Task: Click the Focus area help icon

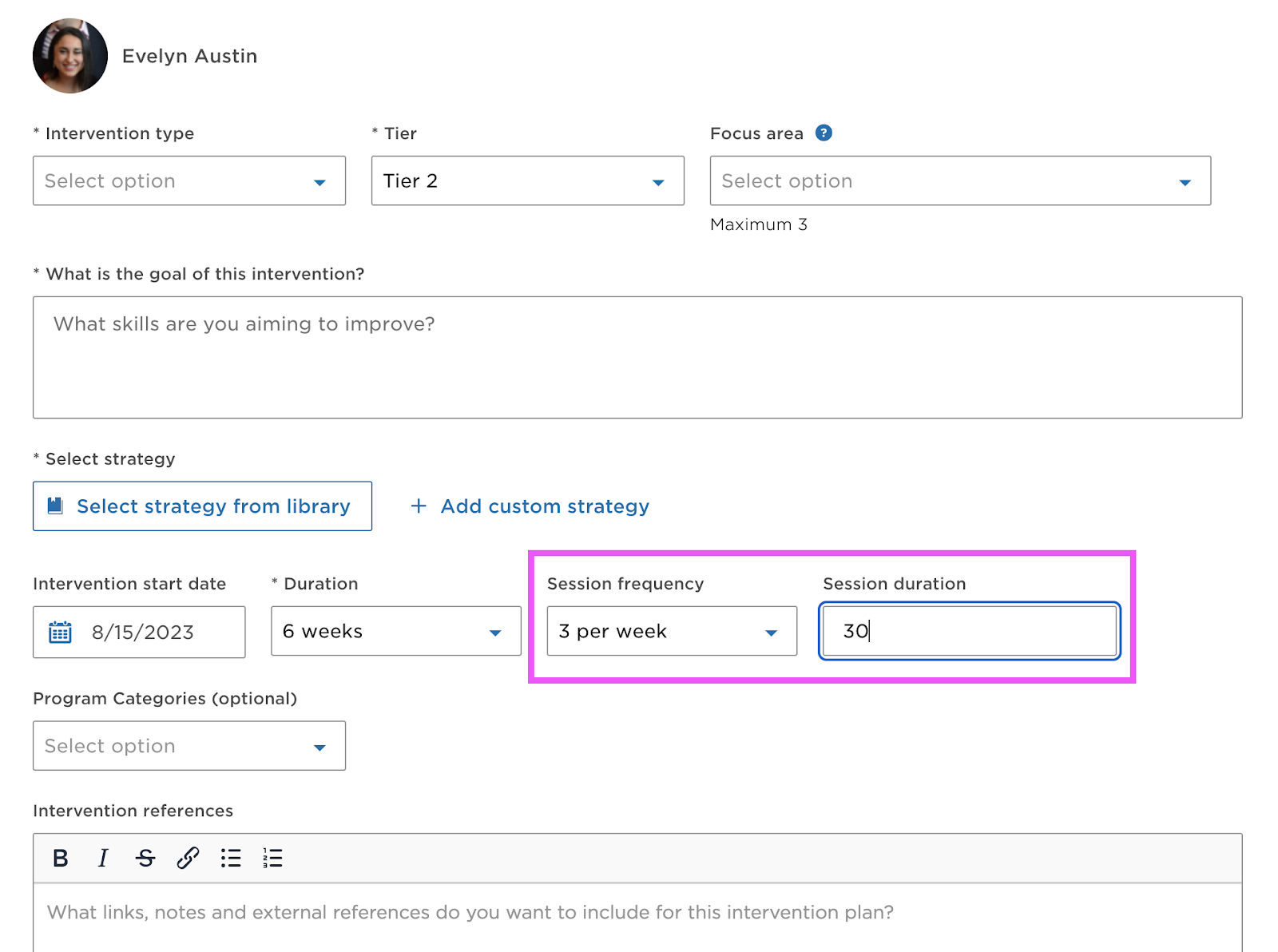Action: [x=824, y=133]
